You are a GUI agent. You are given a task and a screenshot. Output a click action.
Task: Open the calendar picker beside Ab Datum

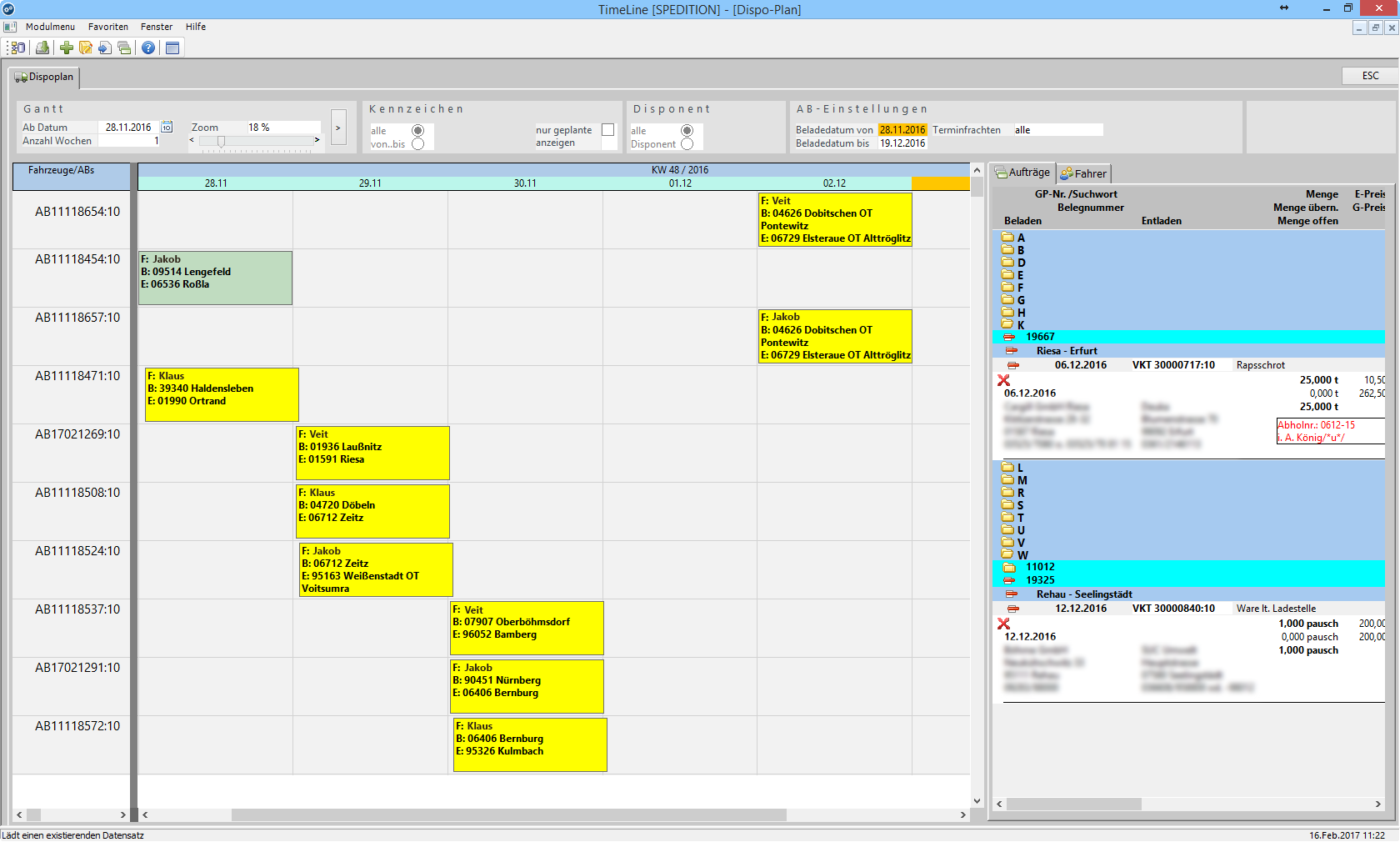pyautogui.click(x=167, y=127)
